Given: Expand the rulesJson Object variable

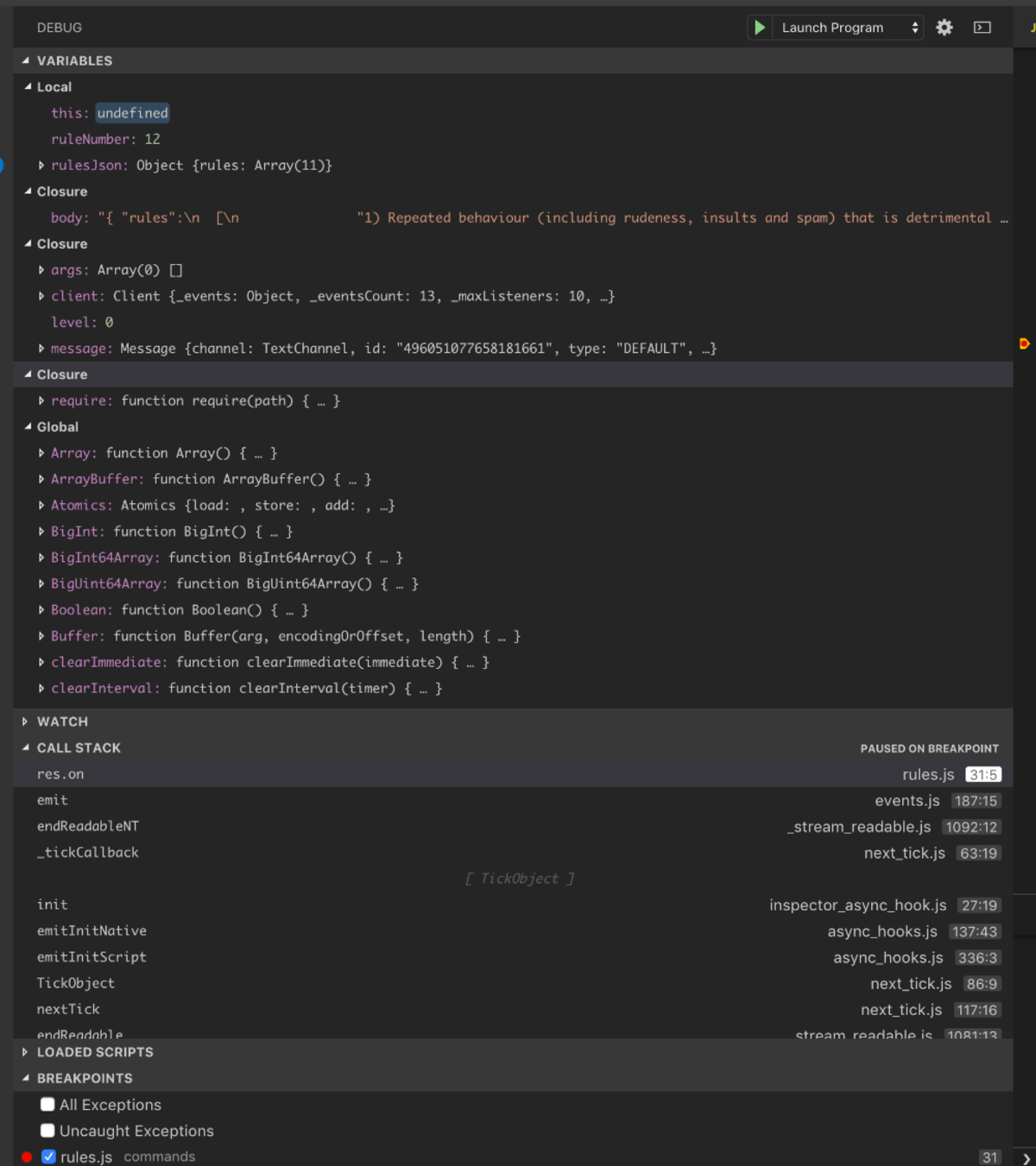Looking at the screenshot, I should point(41,165).
